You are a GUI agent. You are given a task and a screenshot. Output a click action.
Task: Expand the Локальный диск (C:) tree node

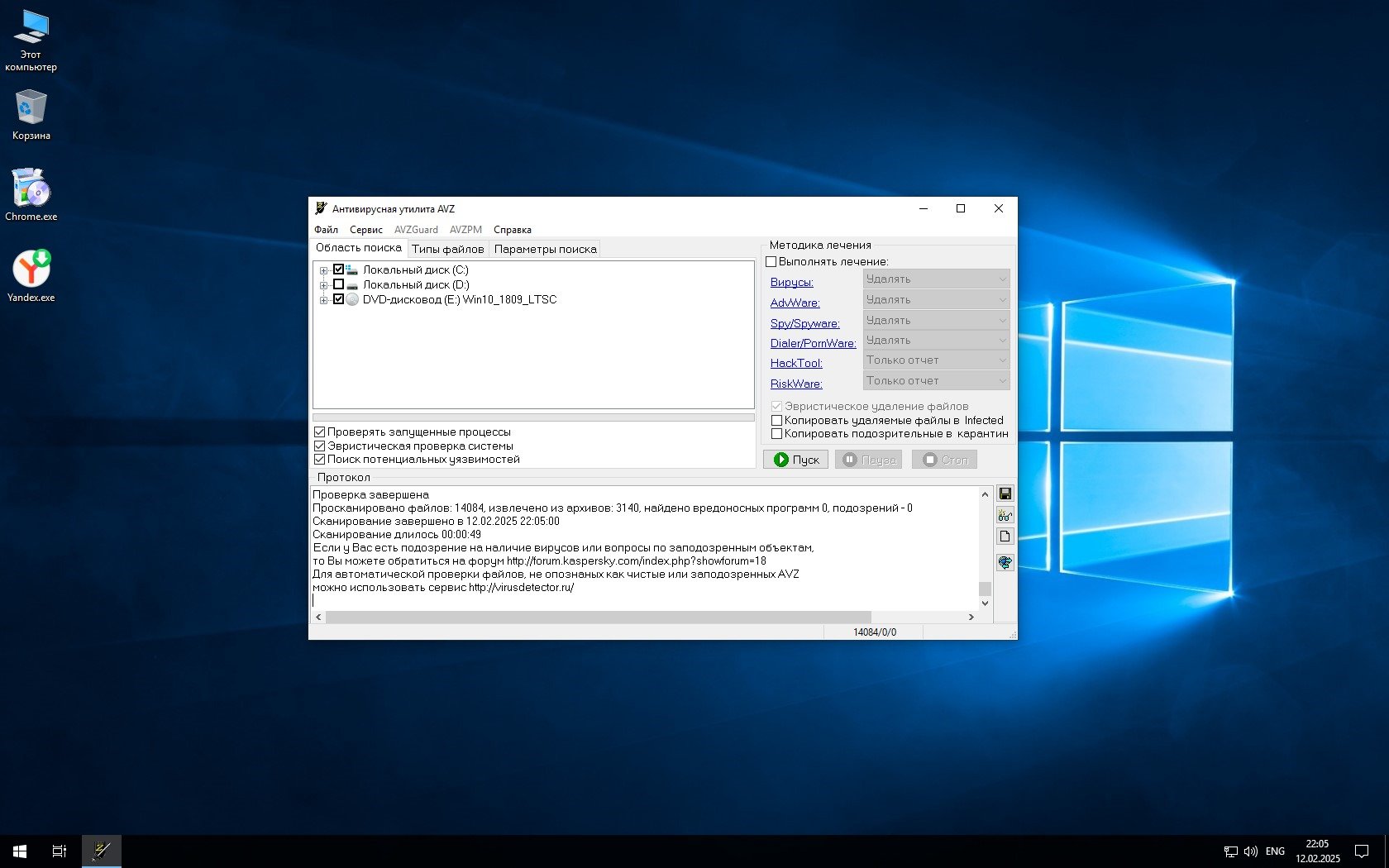point(323,270)
